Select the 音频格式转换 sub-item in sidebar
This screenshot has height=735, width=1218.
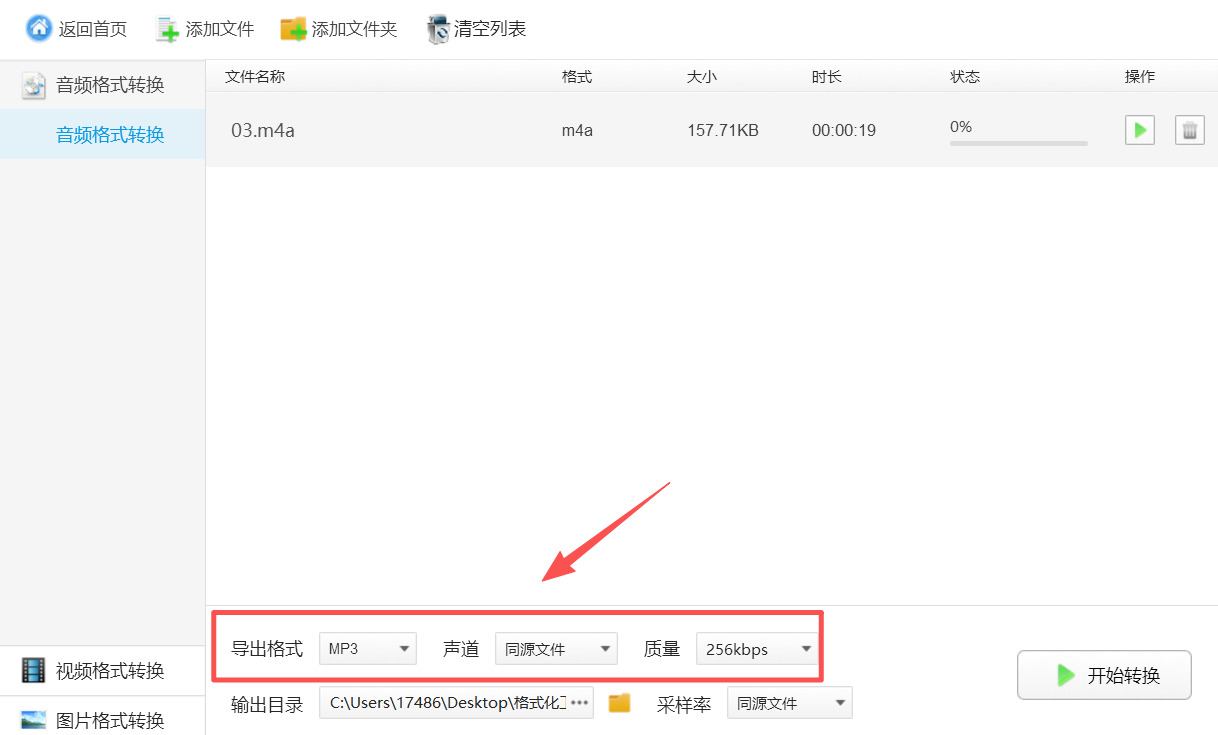(x=102, y=134)
